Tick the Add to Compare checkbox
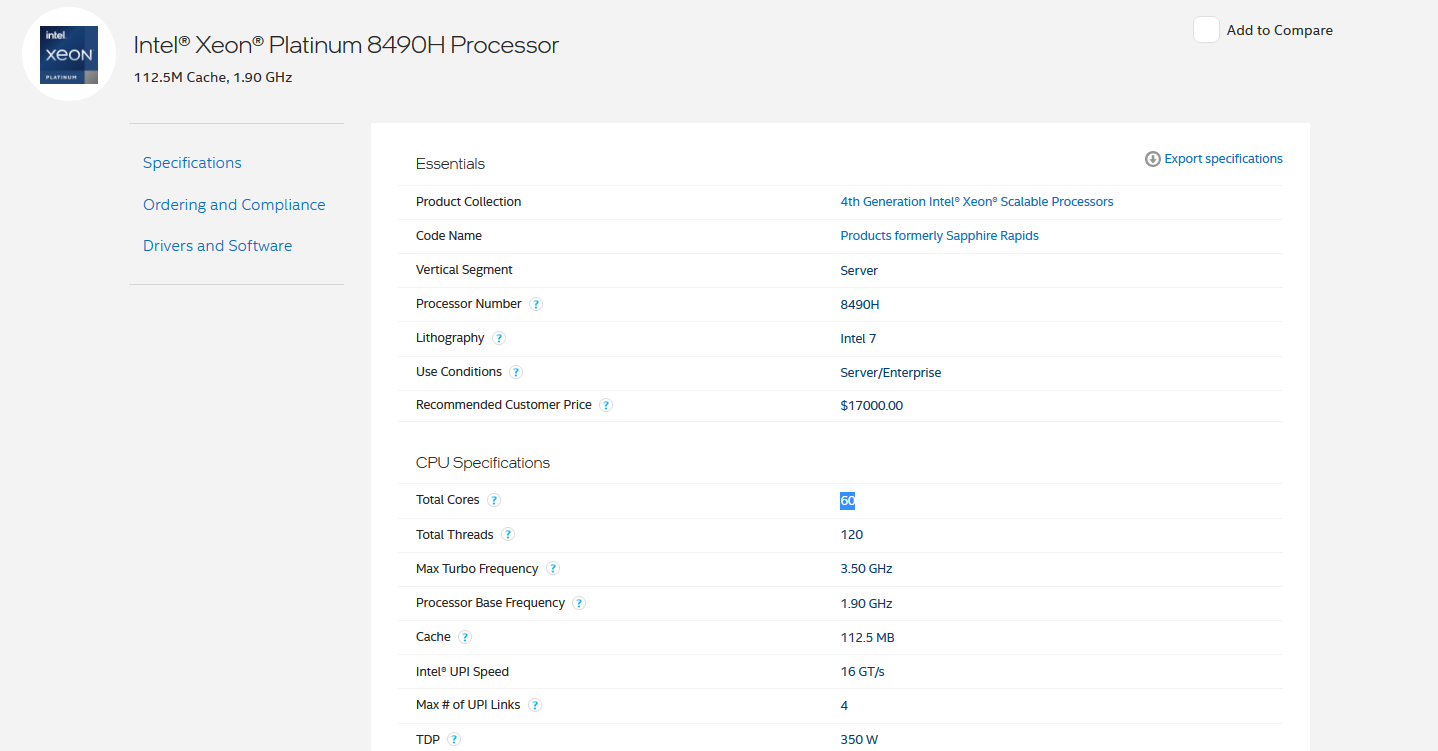The image size is (1438, 751). point(1206,30)
